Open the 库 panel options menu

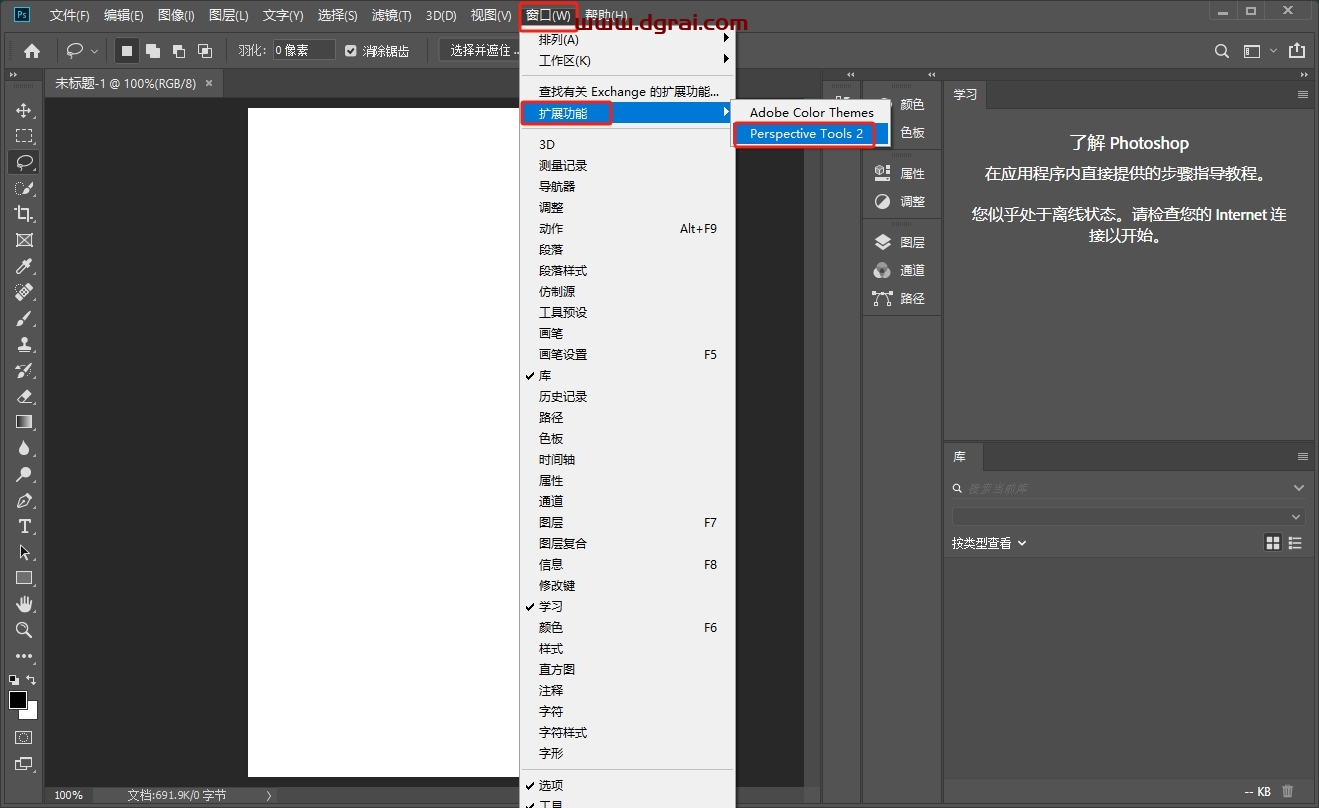point(1302,456)
